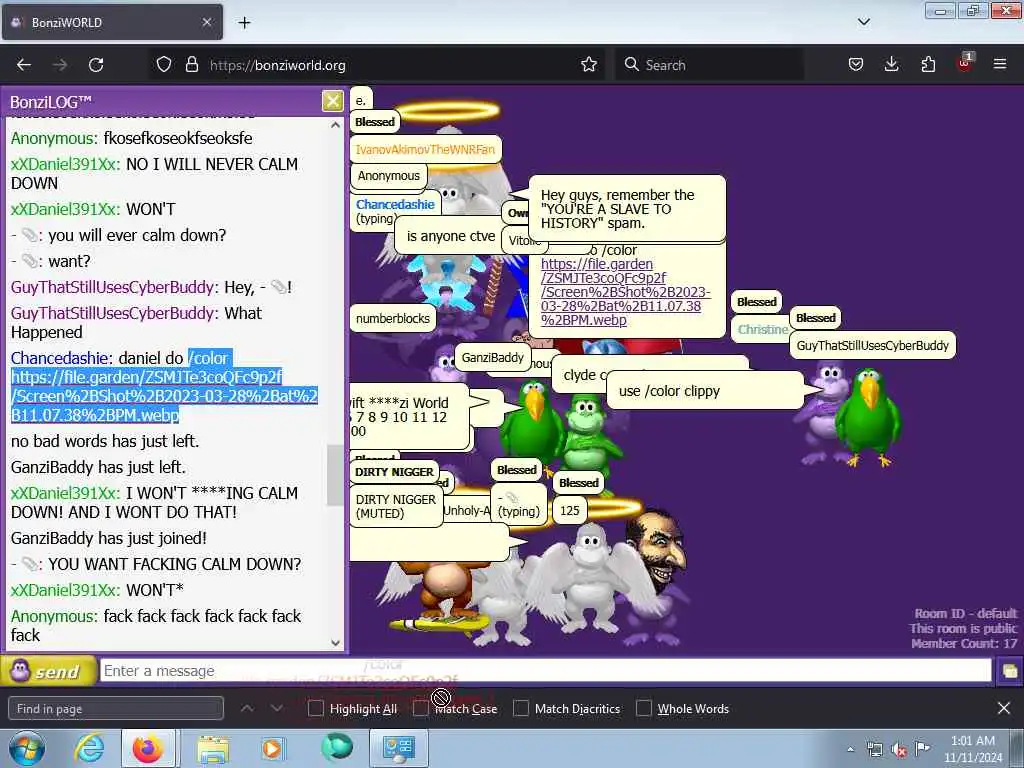Toggle the Match Case checkbox

(421, 709)
